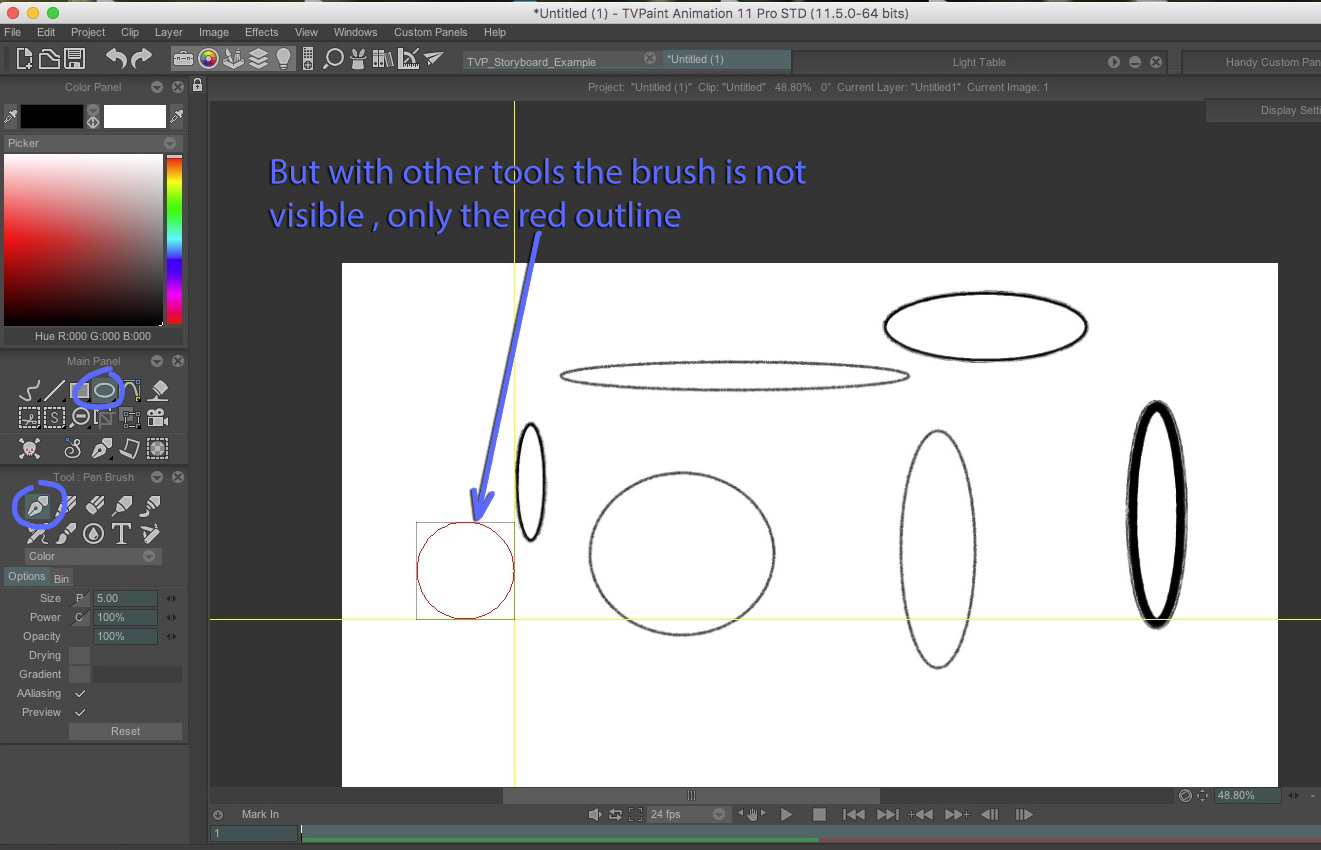
Task: Select the Text tool
Action: point(122,533)
